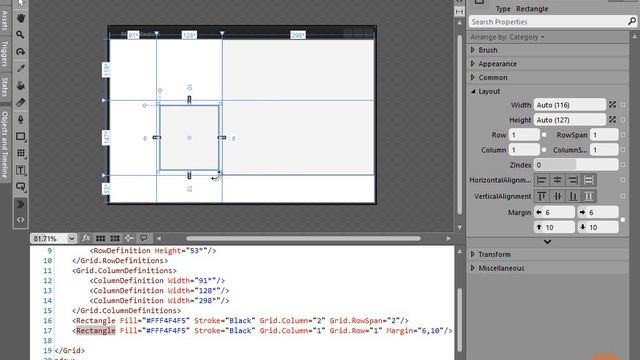Expand the Miscellaneous category
This screenshot has width=640, height=360.
point(473,268)
